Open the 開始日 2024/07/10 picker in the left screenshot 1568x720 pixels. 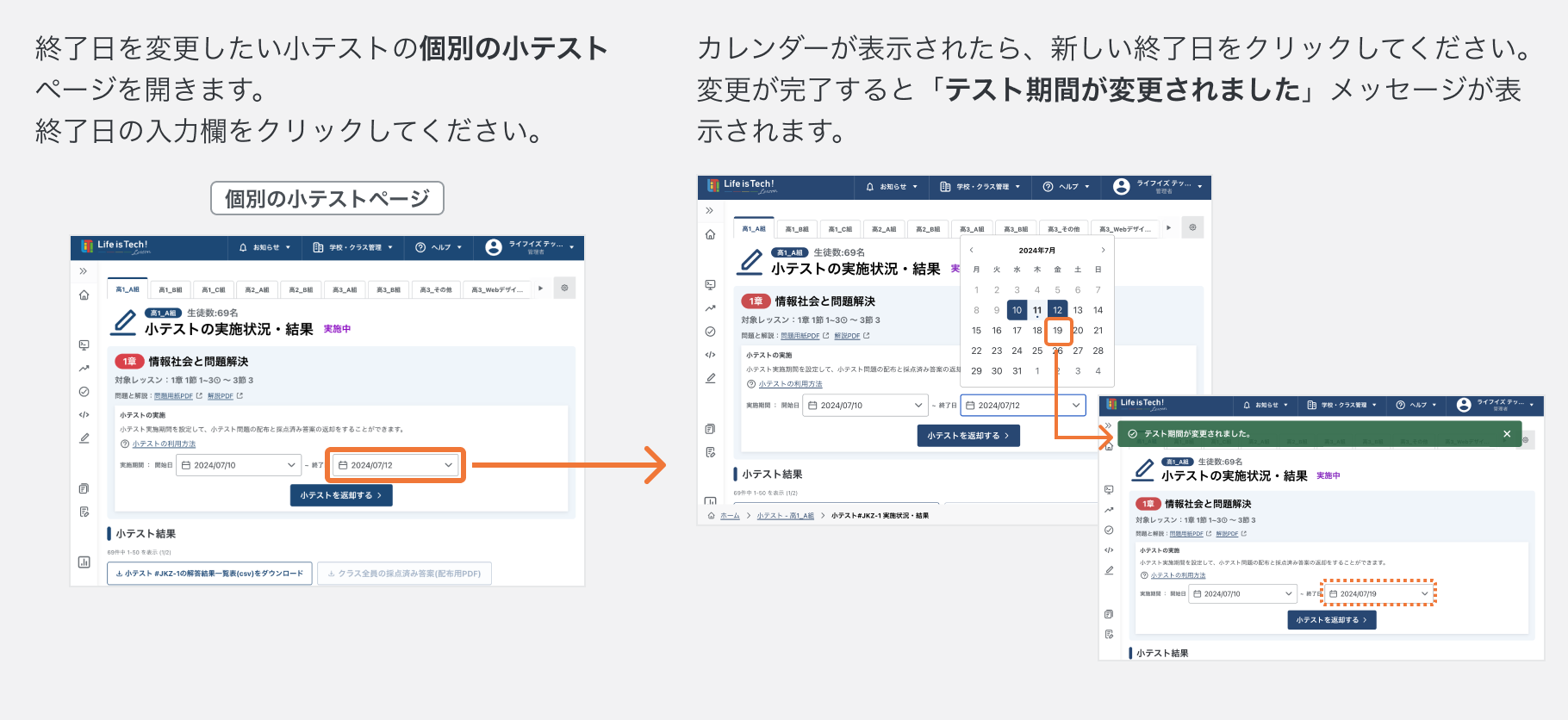coord(239,465)
